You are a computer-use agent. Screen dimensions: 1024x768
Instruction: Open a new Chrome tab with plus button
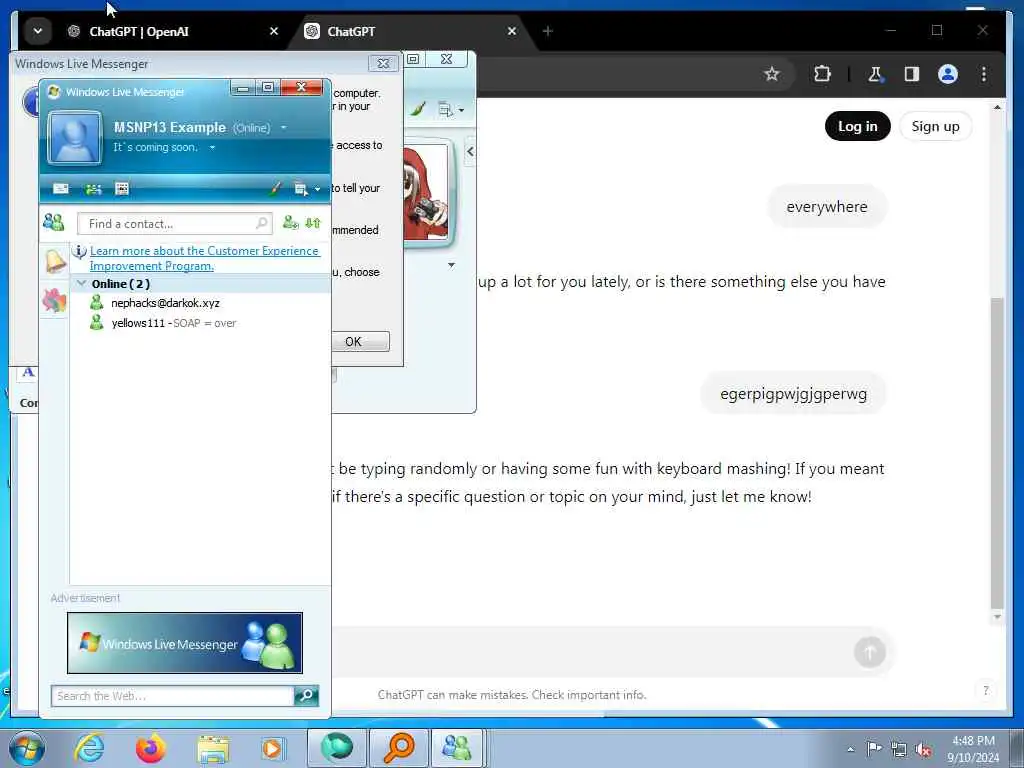547,31
